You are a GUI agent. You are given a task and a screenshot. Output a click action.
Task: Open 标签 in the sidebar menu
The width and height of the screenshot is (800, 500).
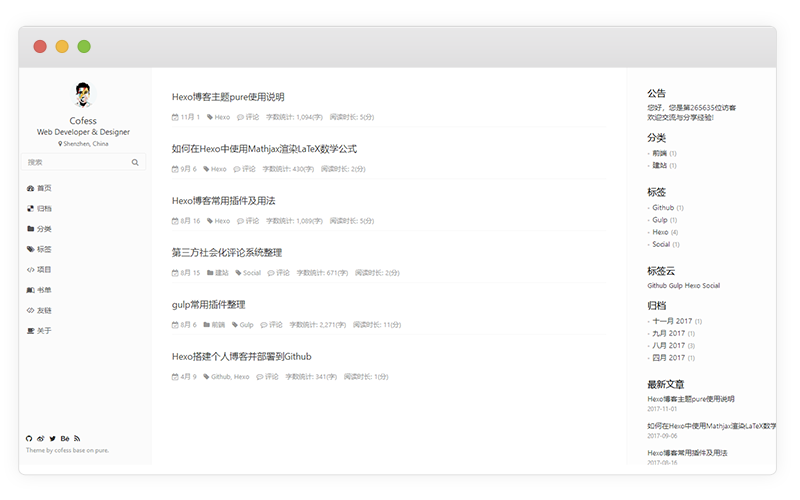(44, 249)
